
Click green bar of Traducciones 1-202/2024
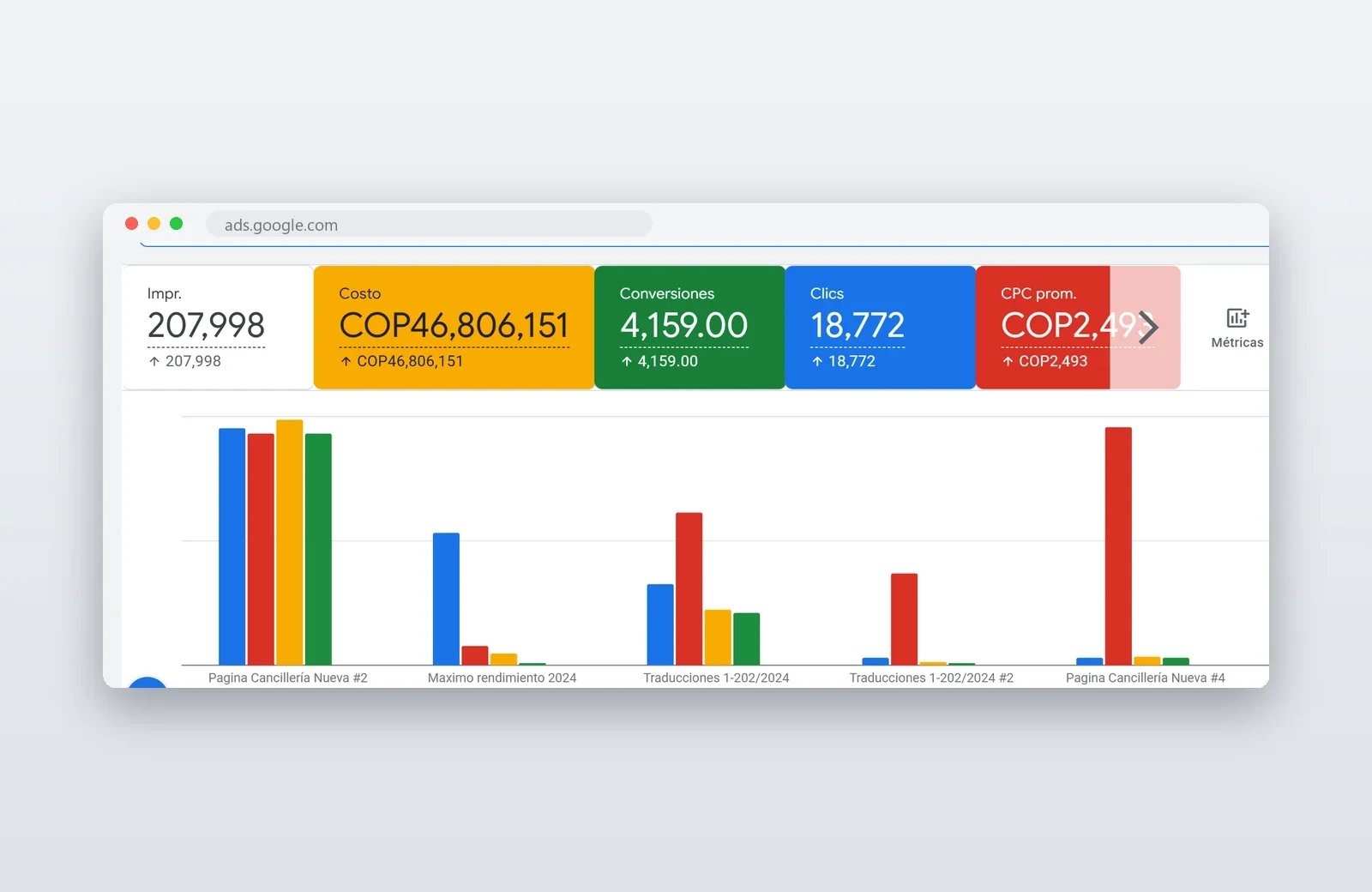click(746, 639)
